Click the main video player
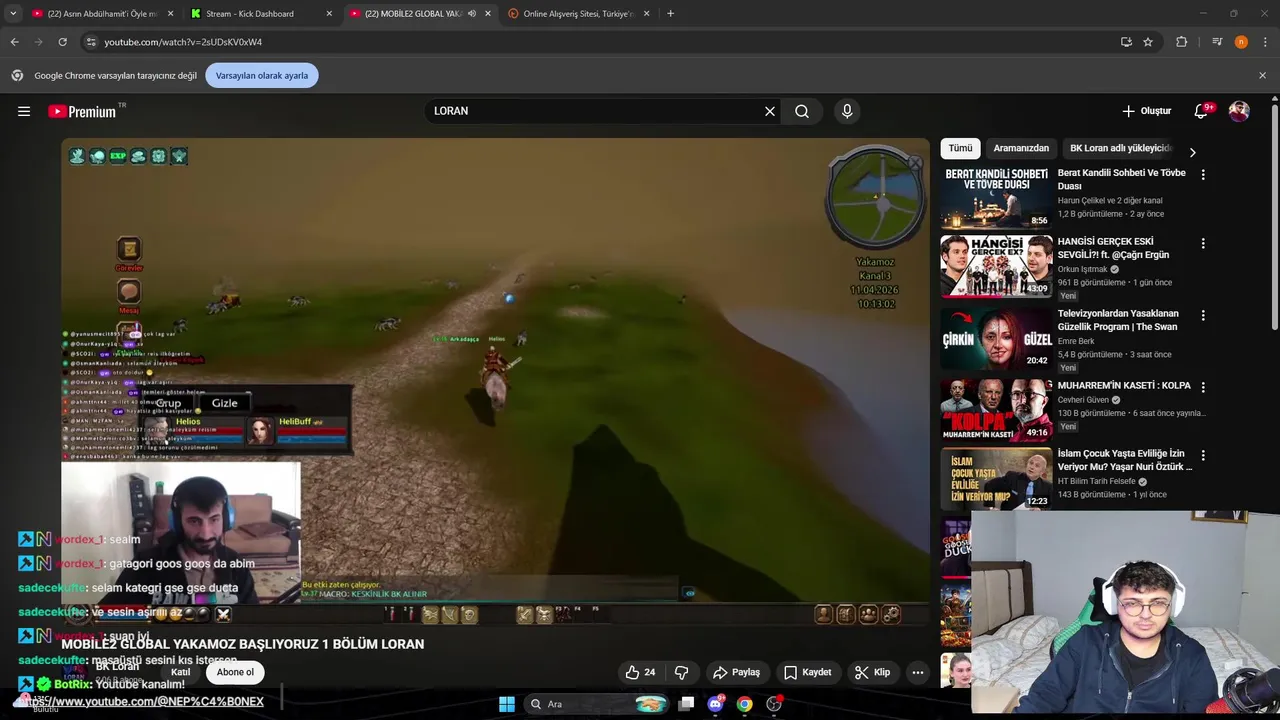The image size is (1280, 720). coord(495,382)
